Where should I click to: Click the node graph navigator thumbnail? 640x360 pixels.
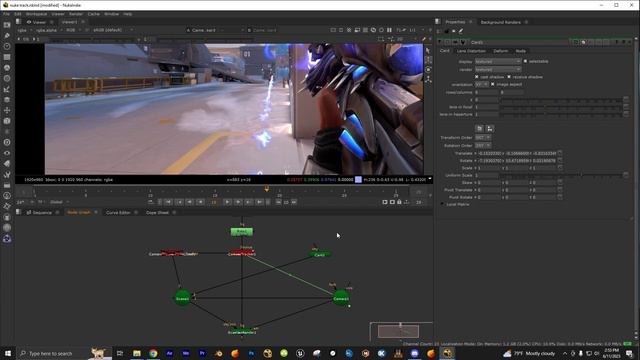pos(398,331)
